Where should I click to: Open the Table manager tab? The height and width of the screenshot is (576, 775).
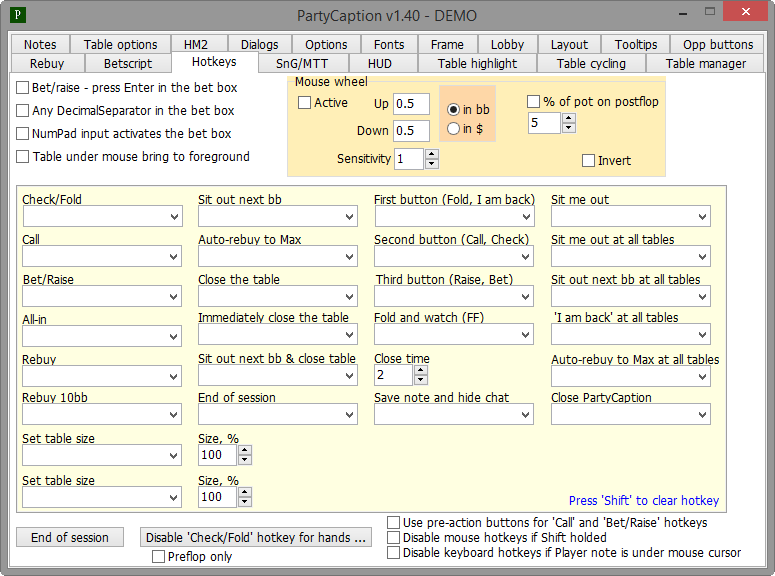click(705, 64)
